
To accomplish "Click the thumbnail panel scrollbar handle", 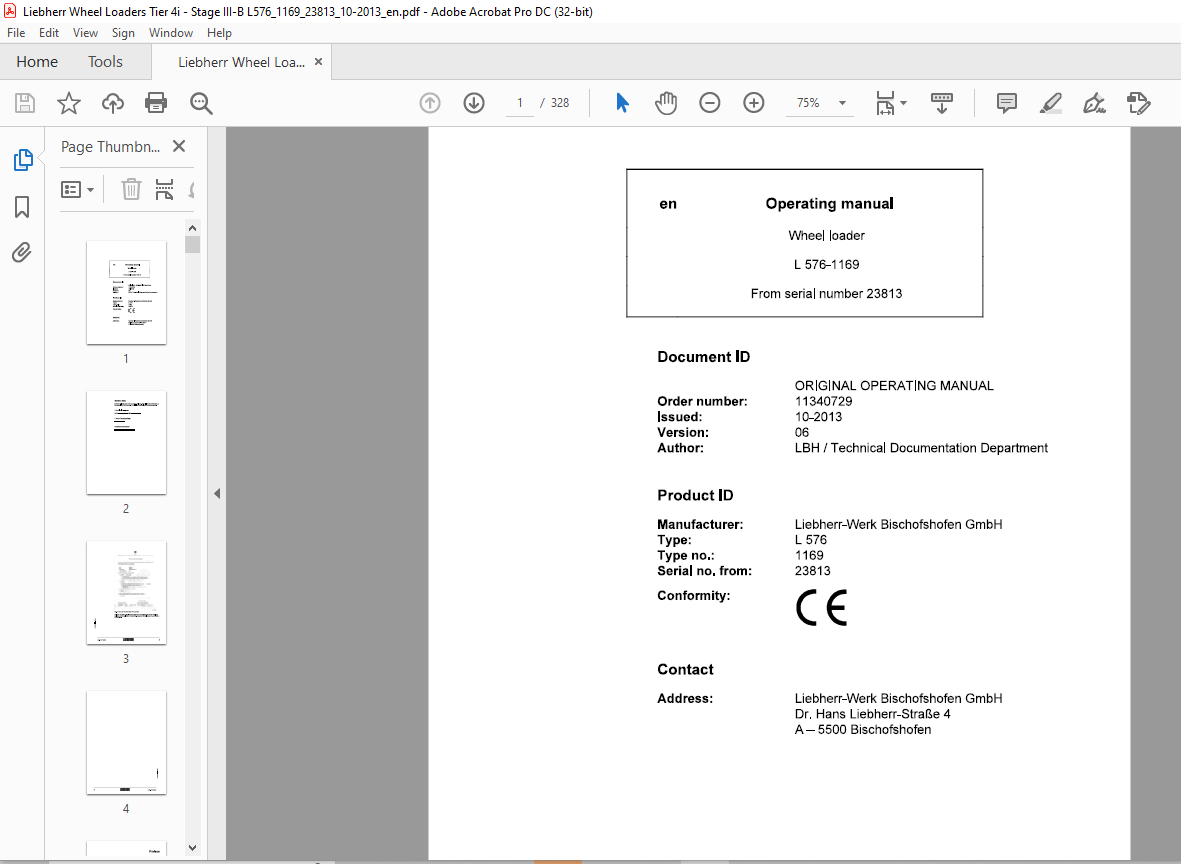I will click(192, 244).
